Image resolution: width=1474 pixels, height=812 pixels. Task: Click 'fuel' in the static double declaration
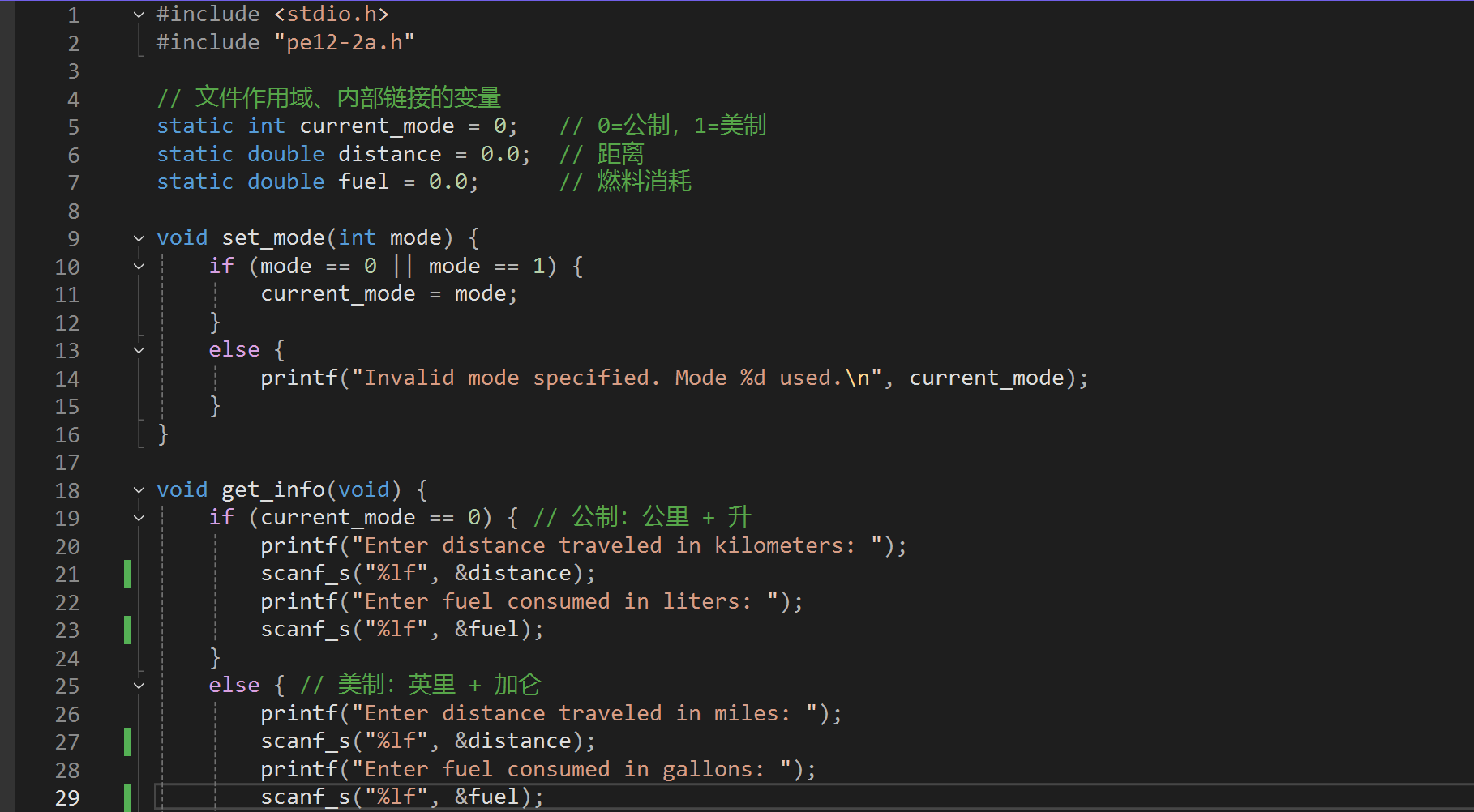tap(364, 182)
